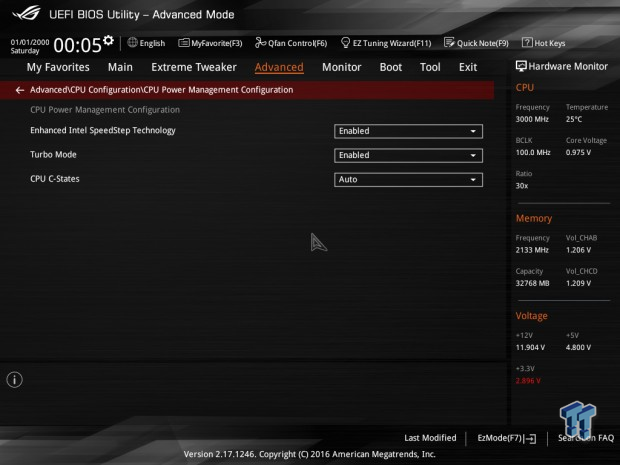Click the CPU section heading
The image size is (620, 465).
(524, 87)
